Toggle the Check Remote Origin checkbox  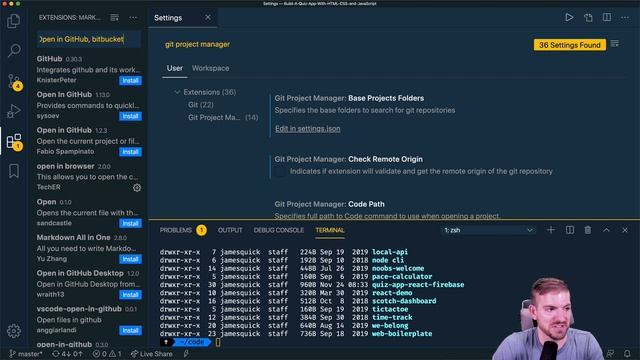pyautogui.click(x=280, y=172)
